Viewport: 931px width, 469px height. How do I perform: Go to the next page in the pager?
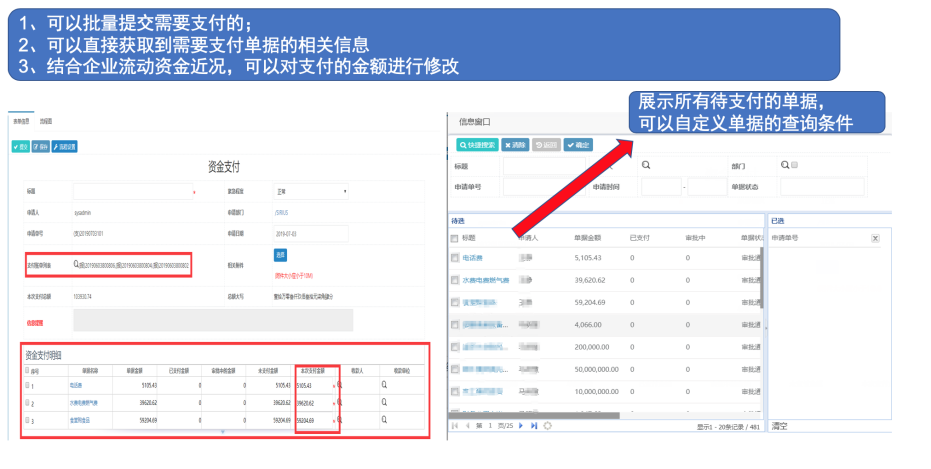pos(520,426)
